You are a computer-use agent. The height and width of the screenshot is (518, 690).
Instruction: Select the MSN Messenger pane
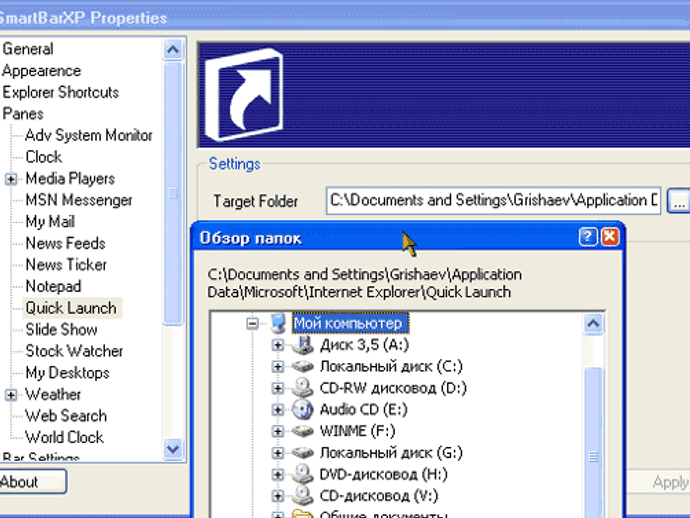pos(79,200)
